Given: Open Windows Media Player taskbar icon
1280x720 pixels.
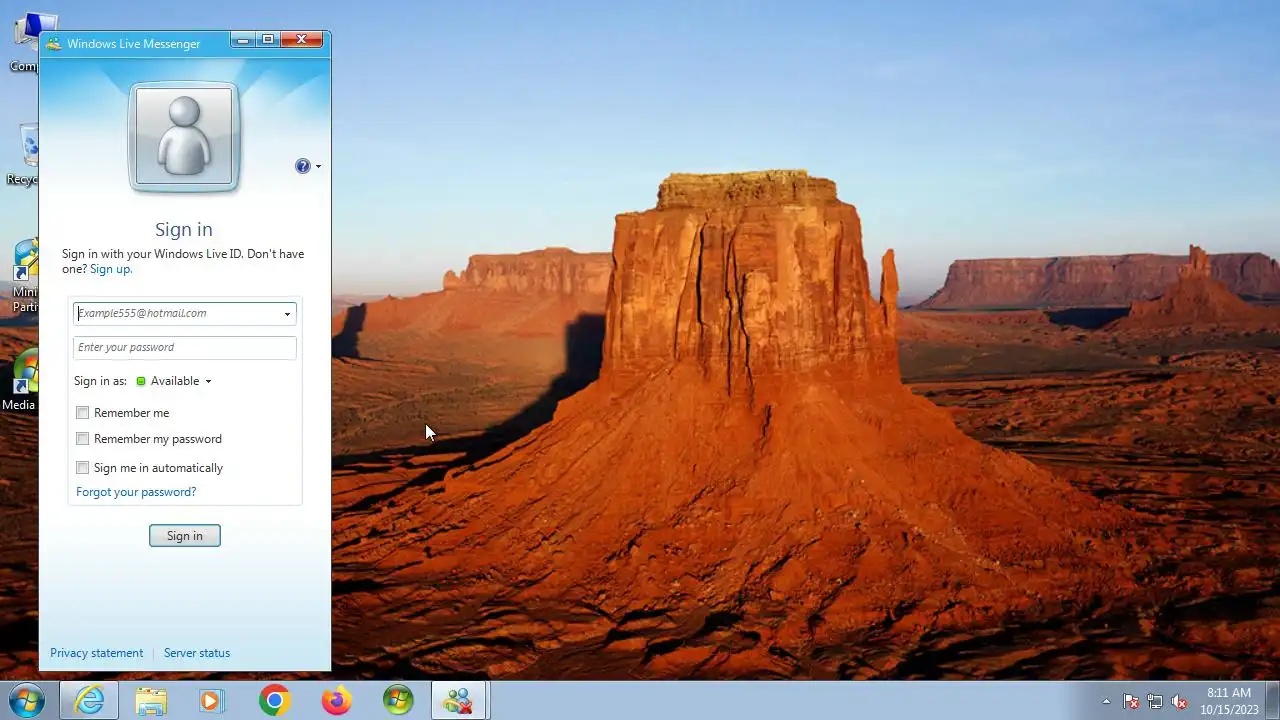Looking at the screenshot, I should click(x=211, y=700).
